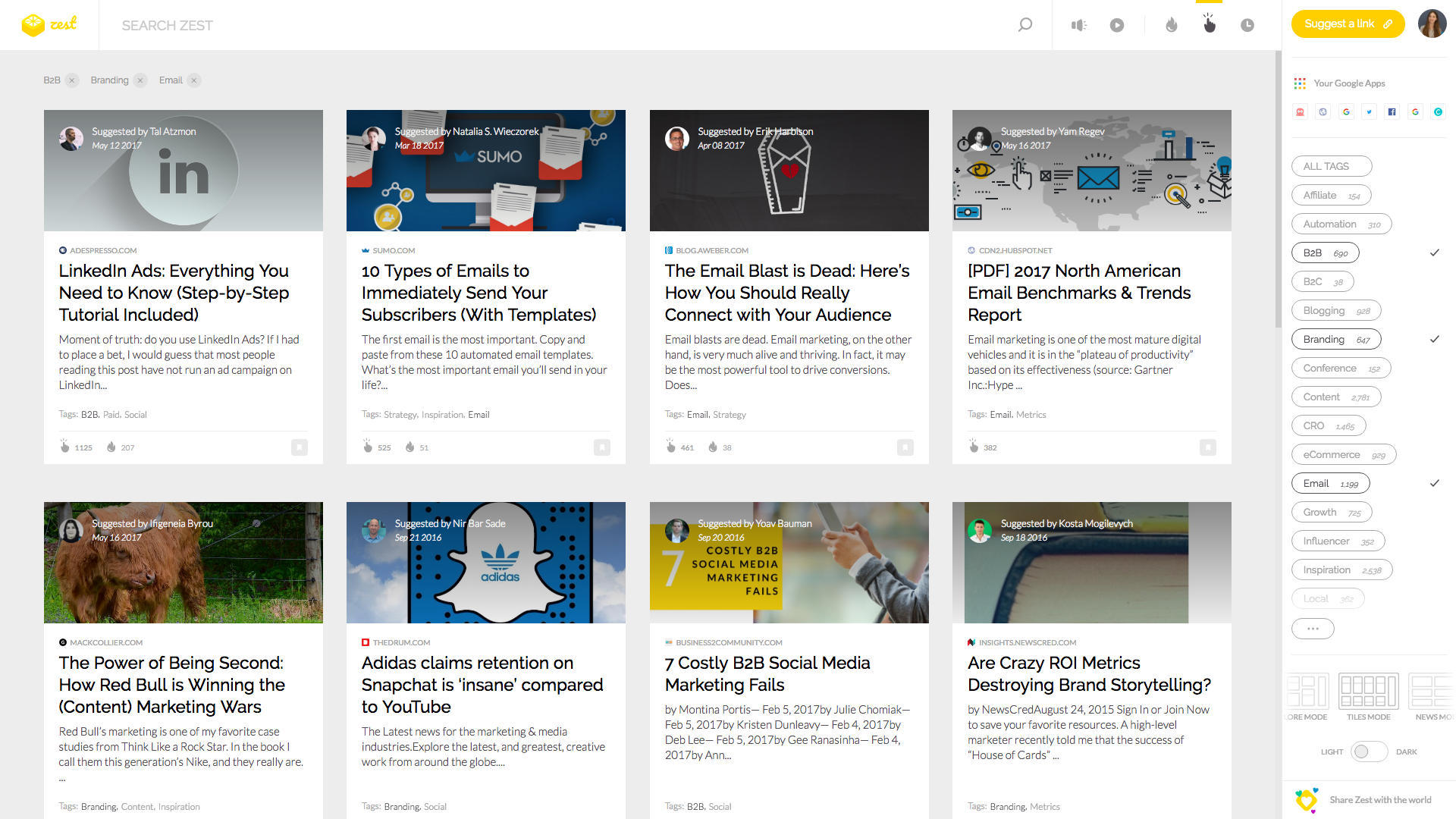1456x819 pixels.
Task: Click the Zest logo
Action: tap(49, 25)
